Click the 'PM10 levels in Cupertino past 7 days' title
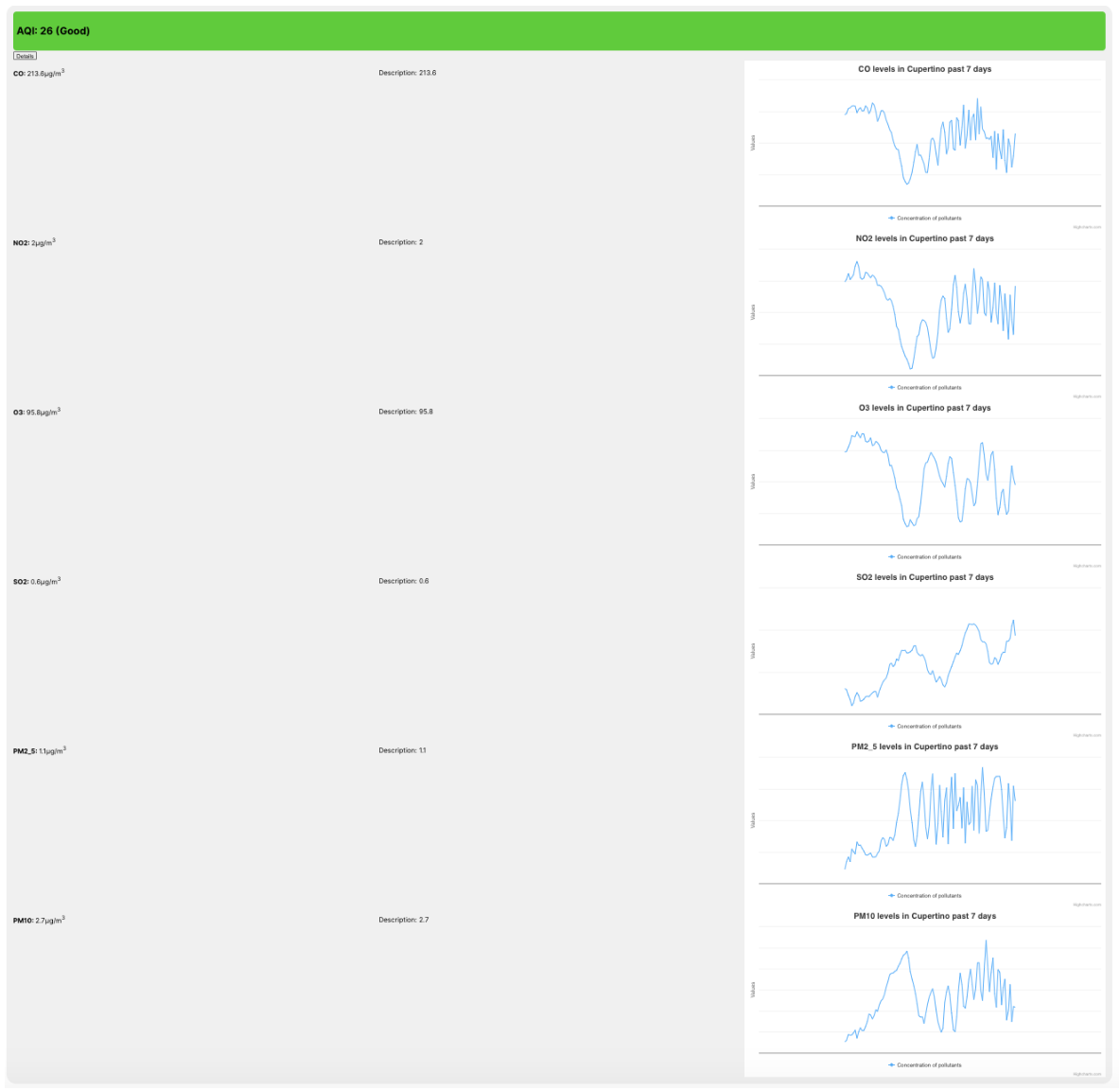This screenshot has width=1120, height=1090. 924,916
